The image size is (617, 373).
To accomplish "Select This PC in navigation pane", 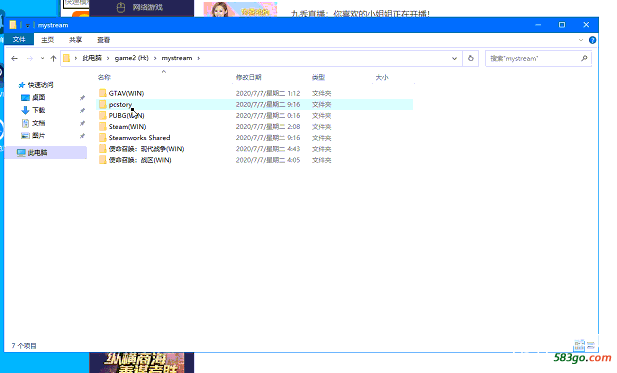I will pyautogui.click(x=46, y=153).
